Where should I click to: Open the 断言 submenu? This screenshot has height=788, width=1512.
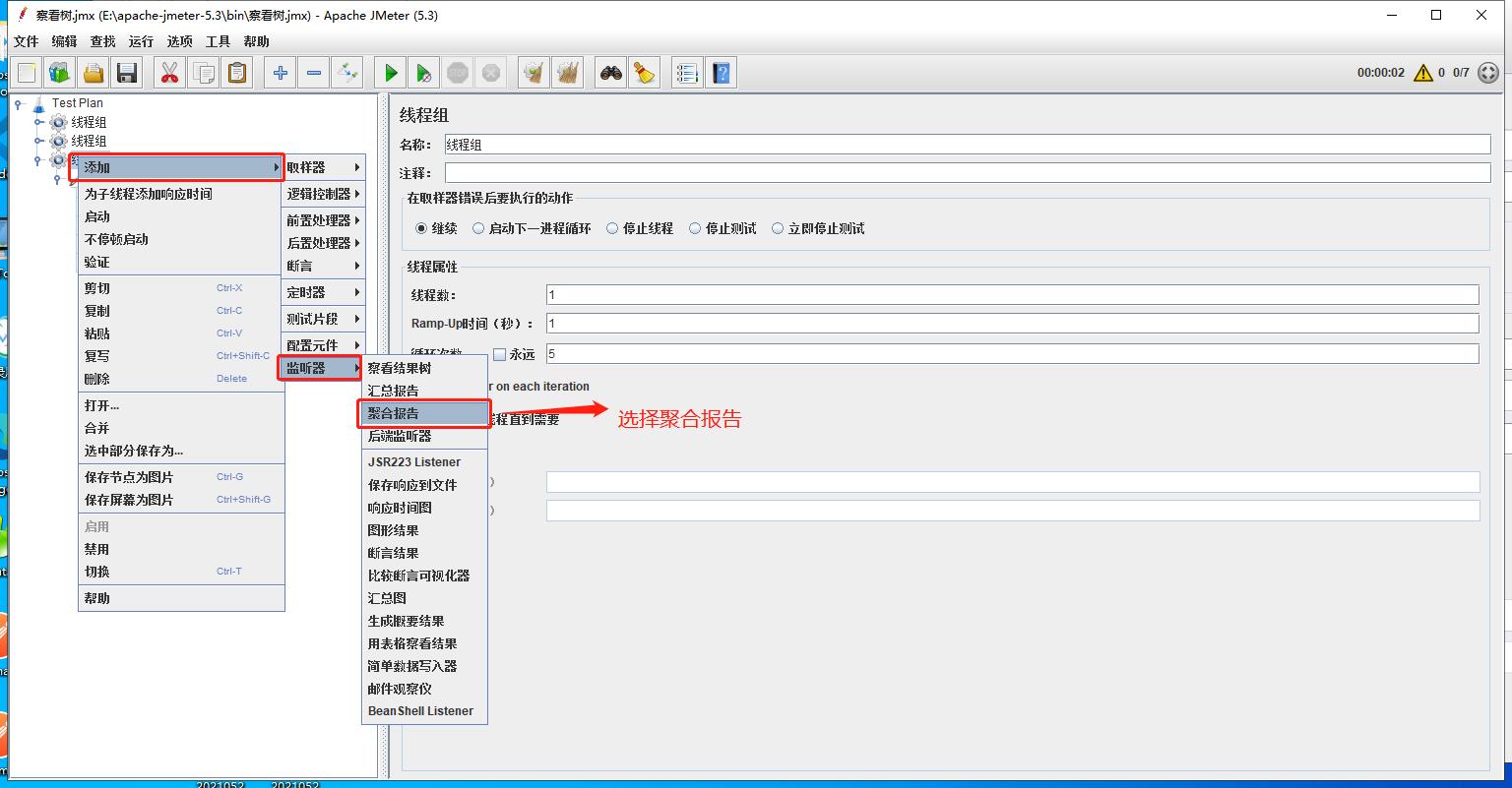click(324, 266)
